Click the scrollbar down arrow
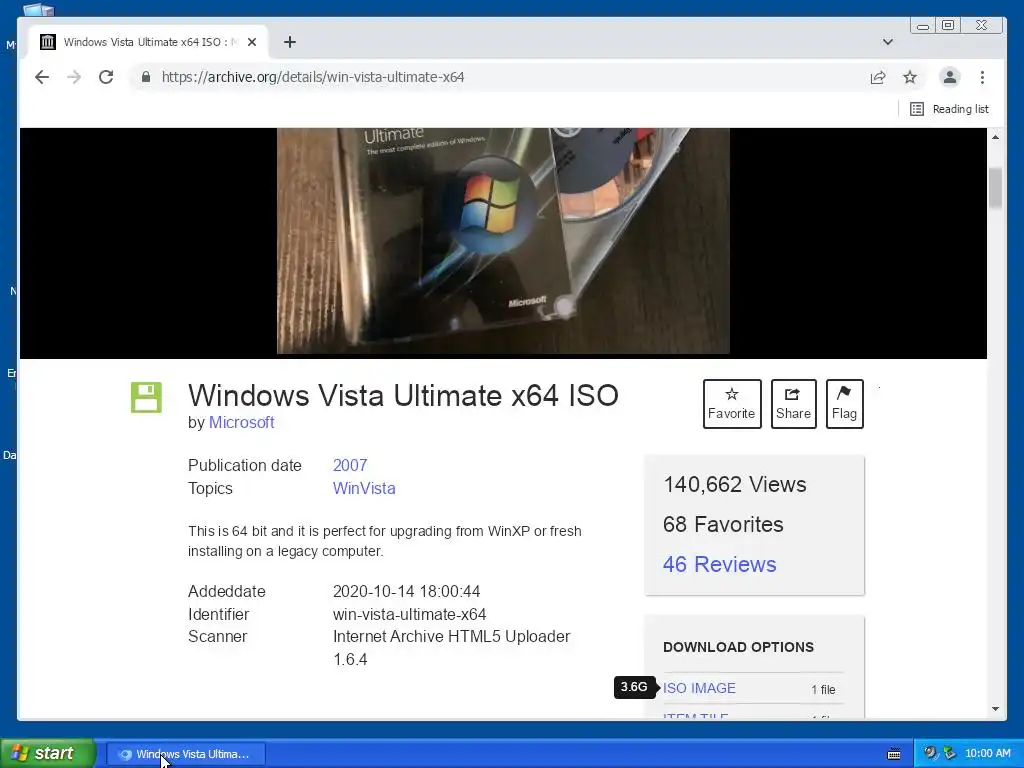Viewport: 1024px width, 768px height. pyautogui.click(x=995, y=709)
